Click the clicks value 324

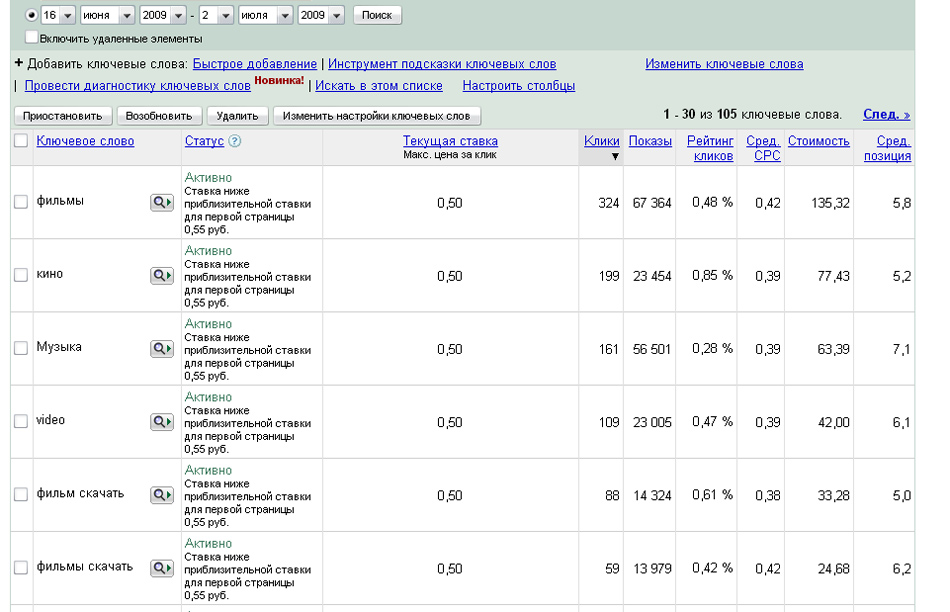point(608,203)
